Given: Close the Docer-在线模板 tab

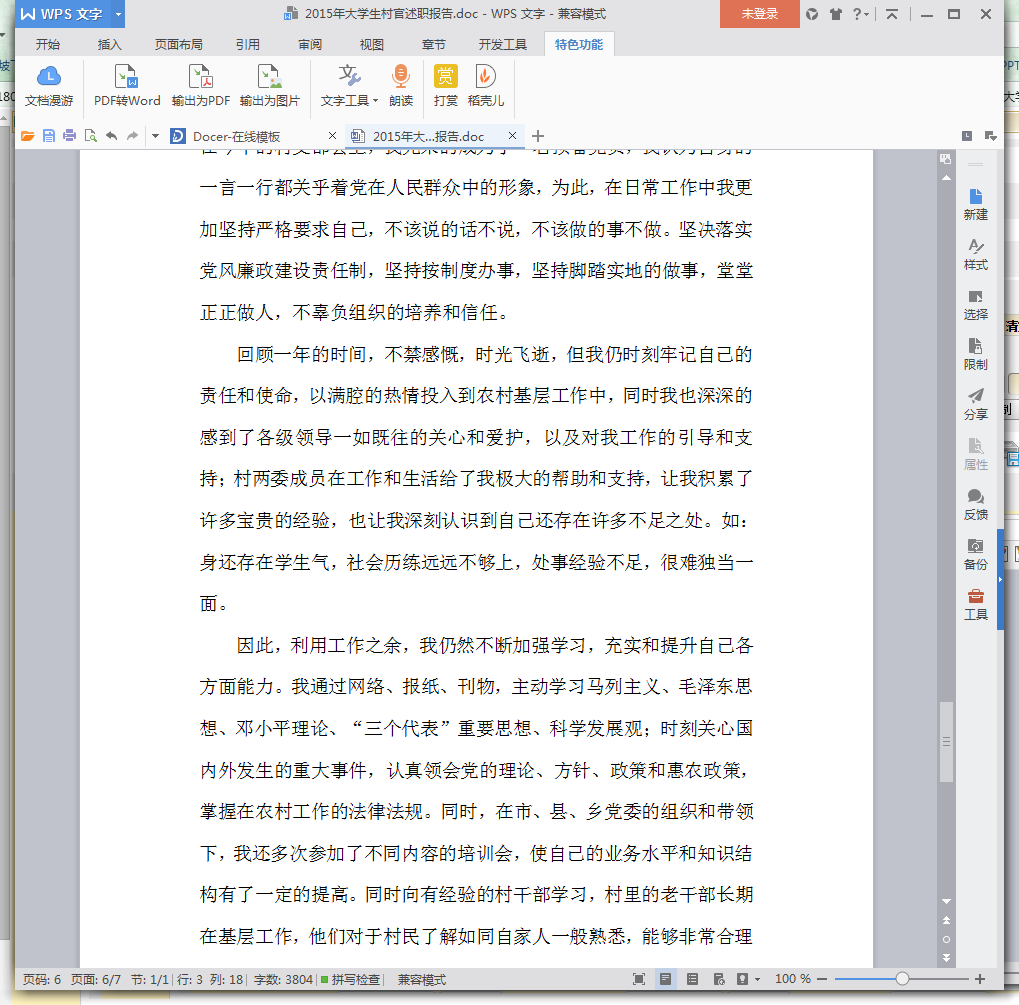Looking at the screenshot, I should tap(332, 136).
